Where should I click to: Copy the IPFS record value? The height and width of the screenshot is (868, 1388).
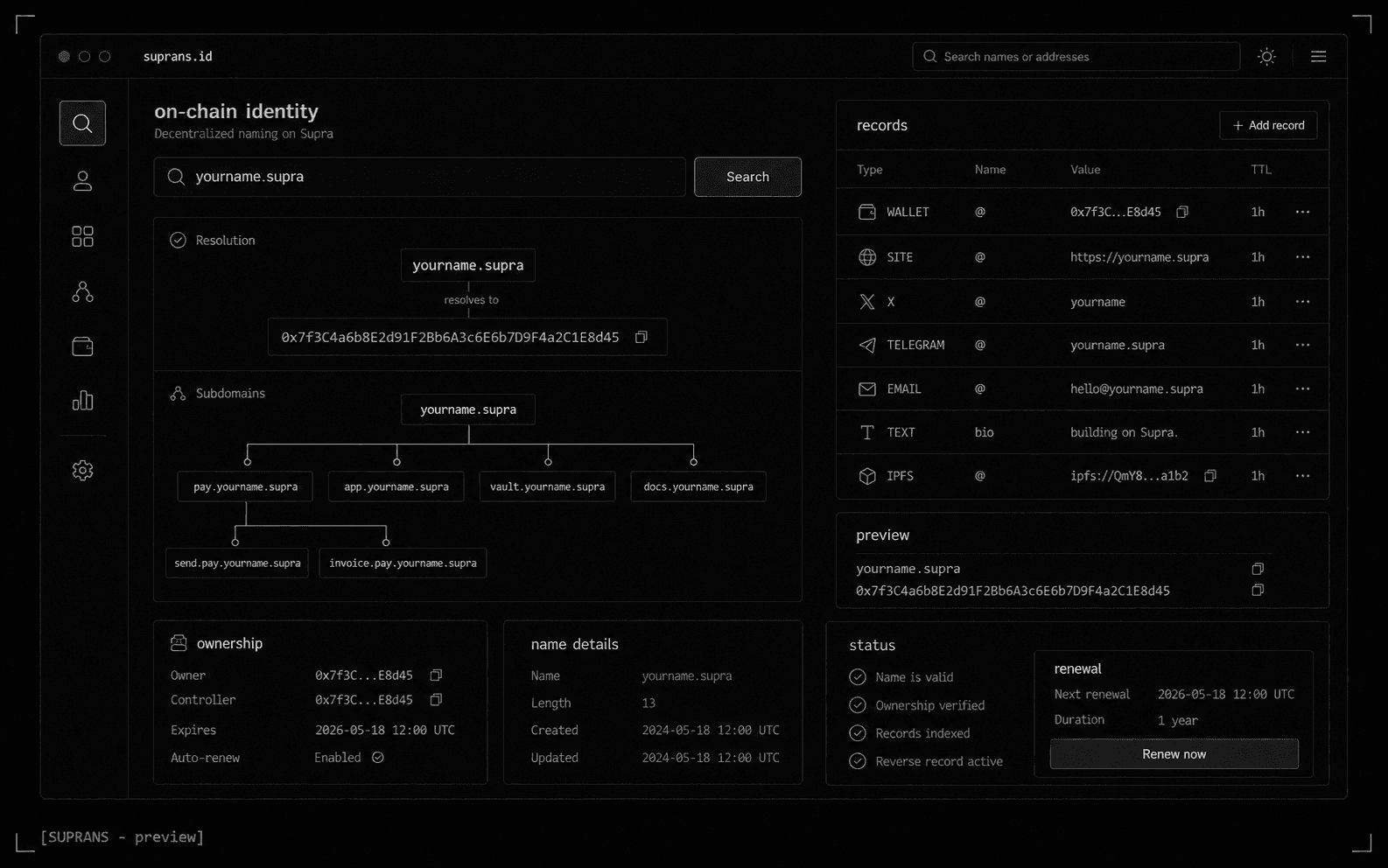[1210, 476]
